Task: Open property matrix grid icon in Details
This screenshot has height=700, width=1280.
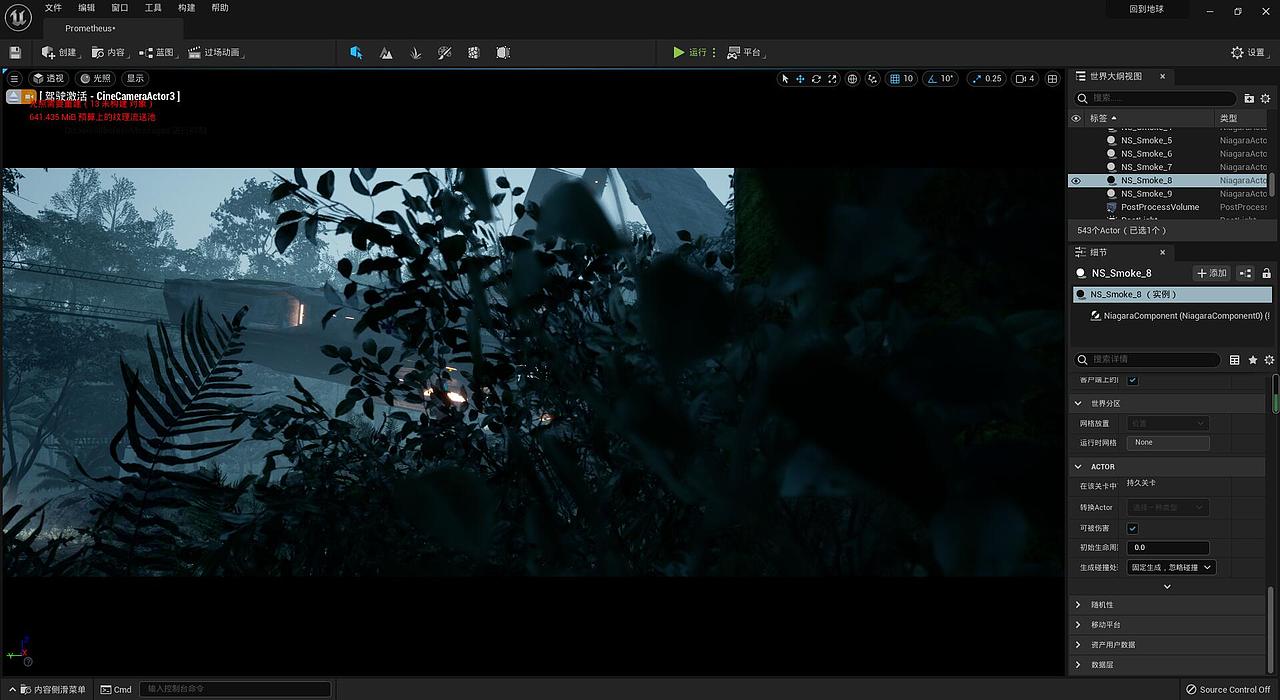Action: (x=1235, y=360)
